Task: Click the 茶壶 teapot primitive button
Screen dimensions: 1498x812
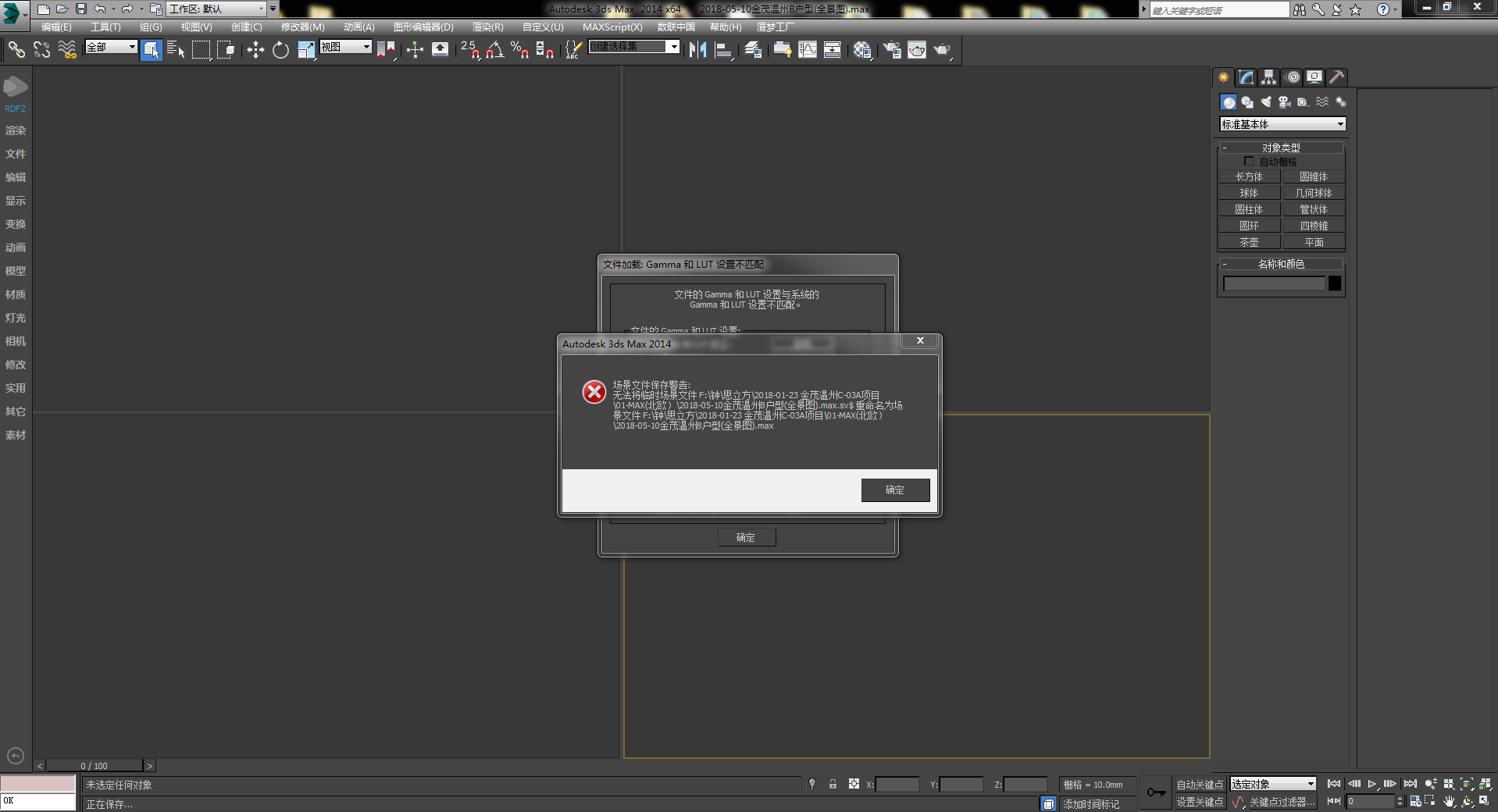Action: pos(1249,243)
